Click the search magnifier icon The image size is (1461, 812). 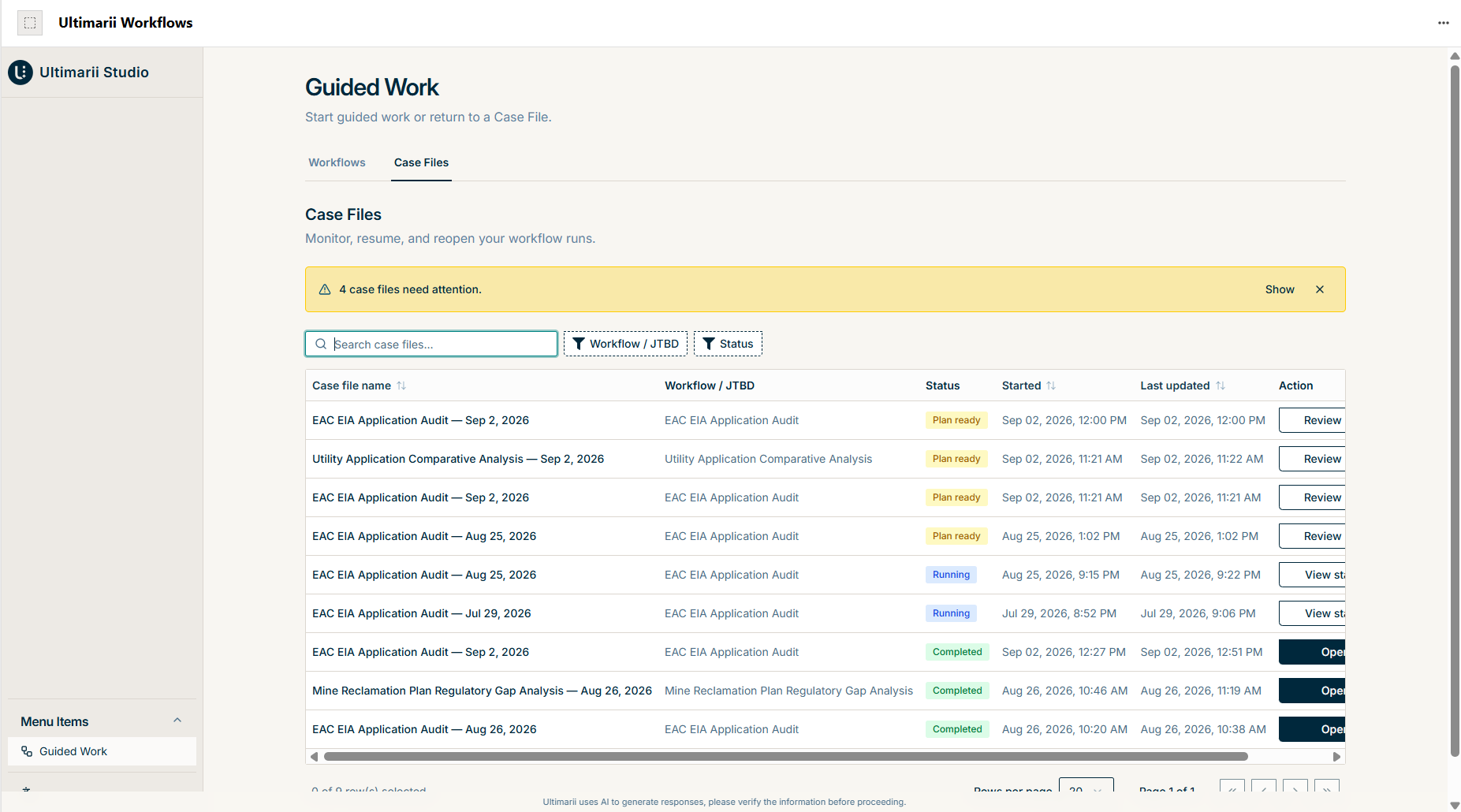[x=321, y=344]
